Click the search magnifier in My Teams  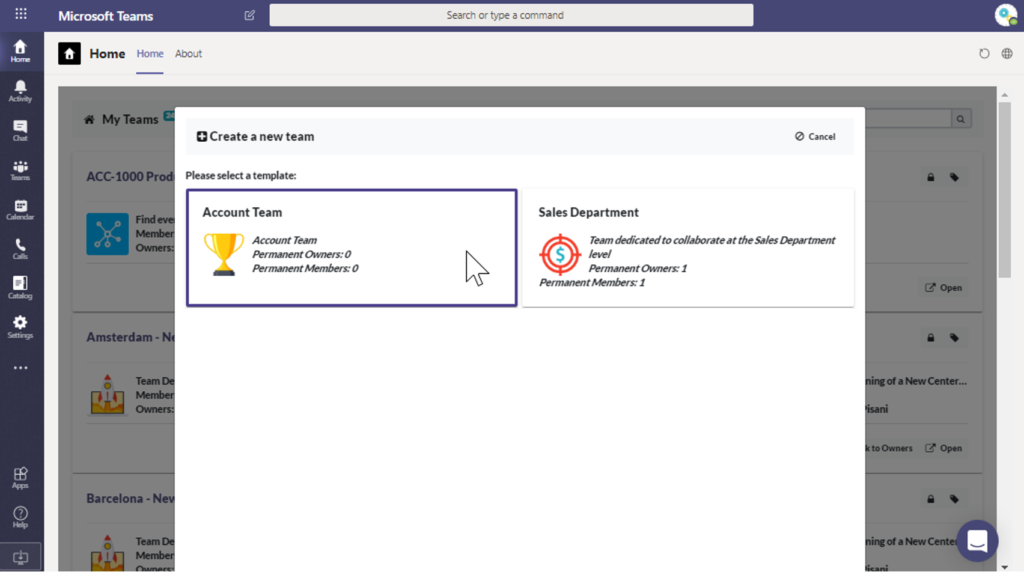[x=961, y=119]
